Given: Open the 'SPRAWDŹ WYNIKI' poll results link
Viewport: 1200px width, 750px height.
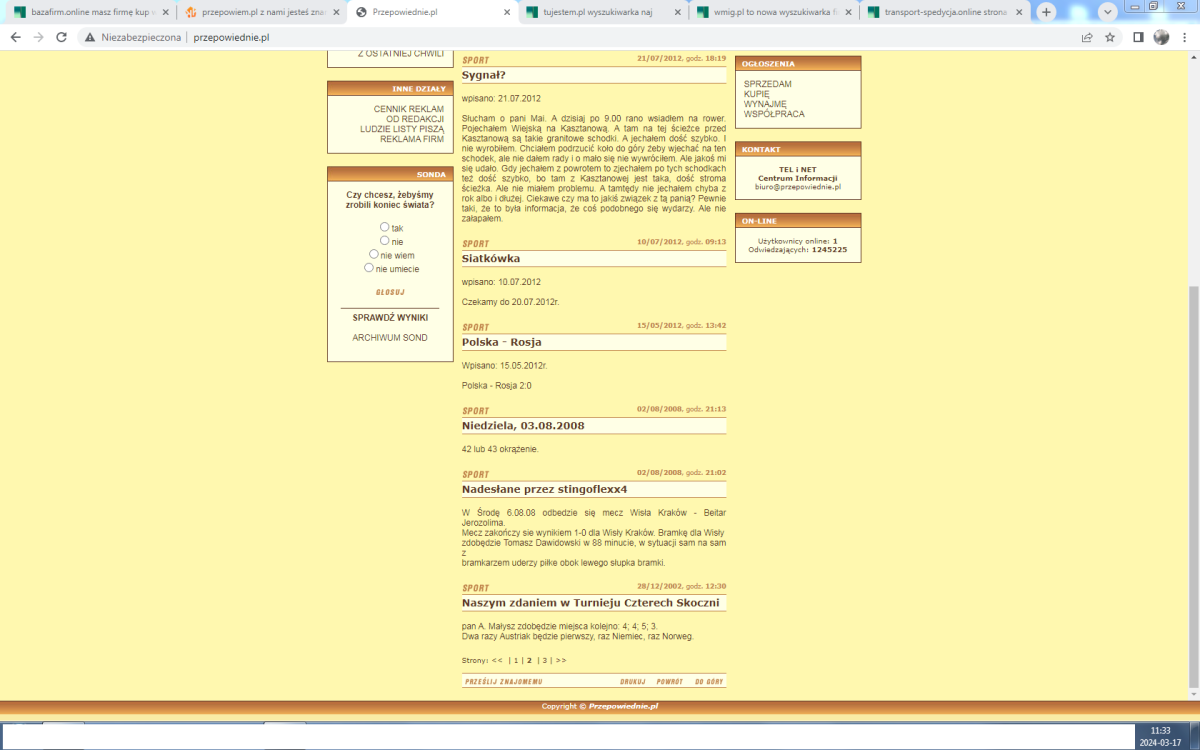Looking at the screenshot, I should pos(390,317).
